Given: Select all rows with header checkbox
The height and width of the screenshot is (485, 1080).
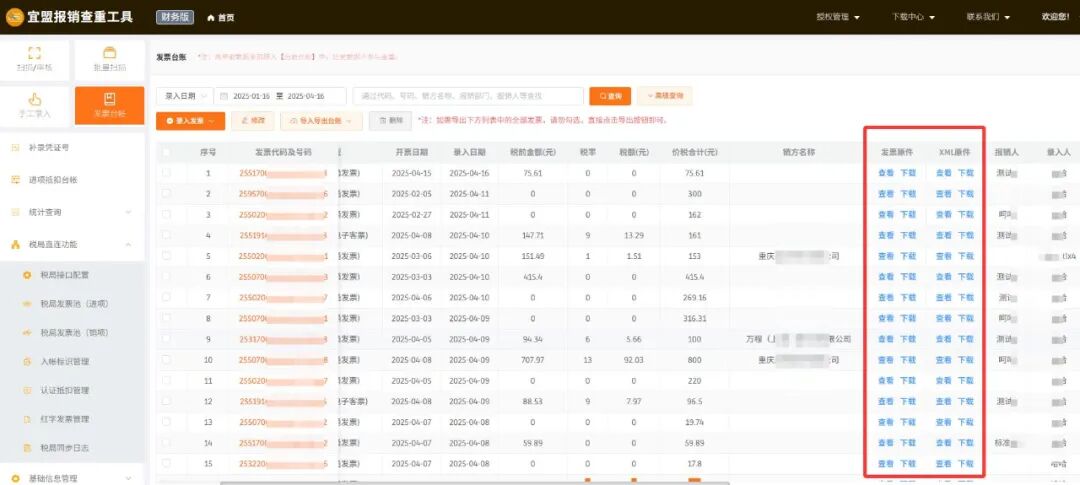Looking at the screenshot, I should [166, 152].
